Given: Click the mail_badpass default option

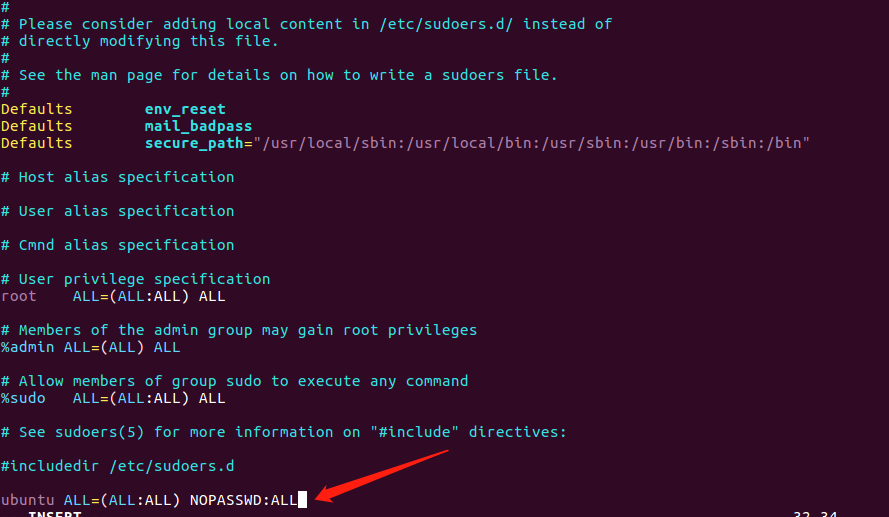Looking at the screenshot, I should (198, 126).
